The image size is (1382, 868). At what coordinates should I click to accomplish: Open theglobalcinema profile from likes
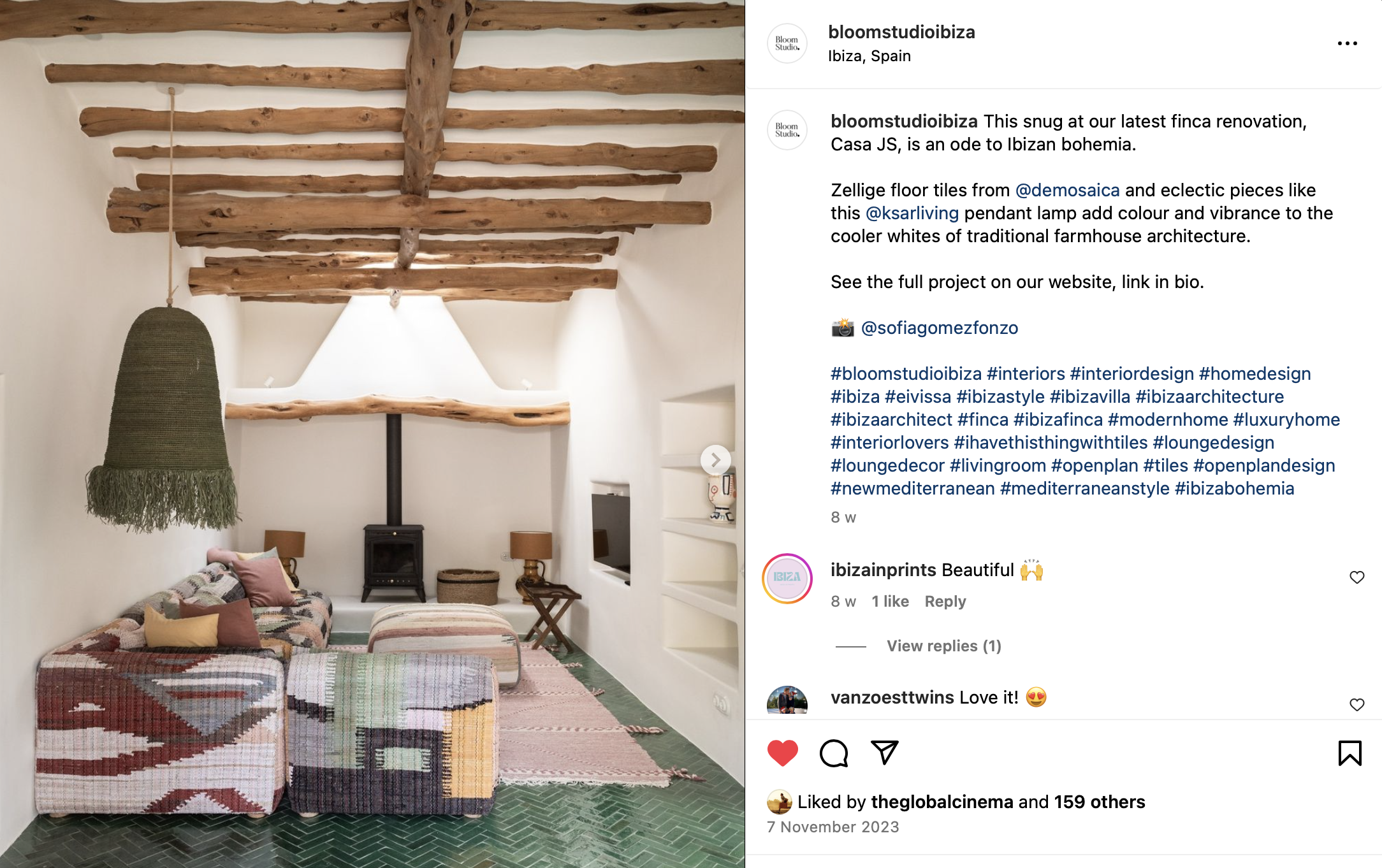(x=942, y=802)
